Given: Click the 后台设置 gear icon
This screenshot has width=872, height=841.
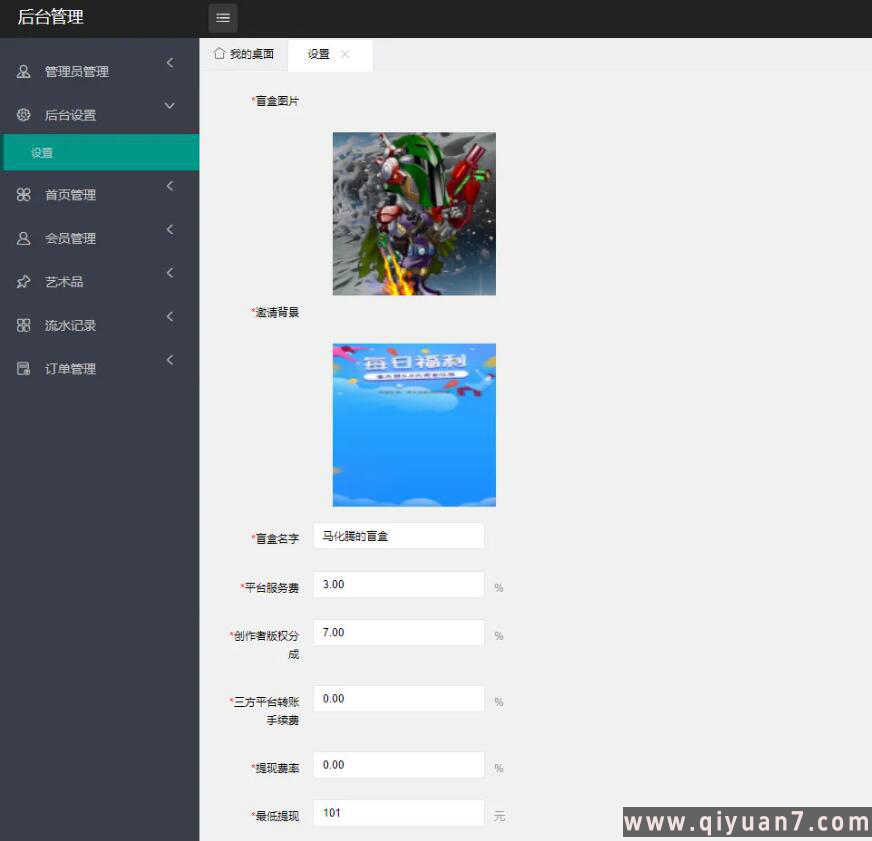Looking at the screenshot, I should coord(24,115).
